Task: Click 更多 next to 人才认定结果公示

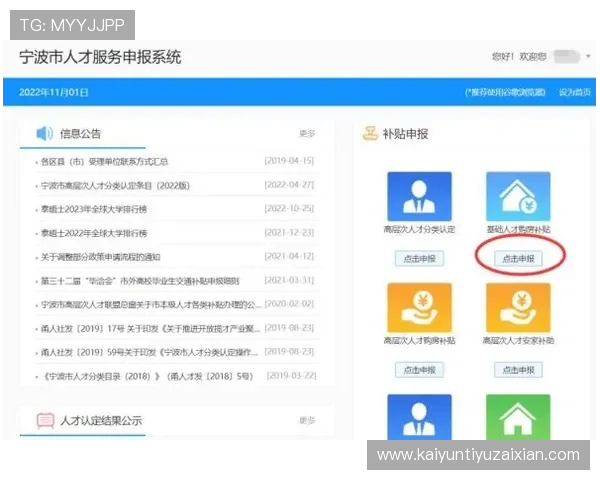Action: tap(307, 420)
